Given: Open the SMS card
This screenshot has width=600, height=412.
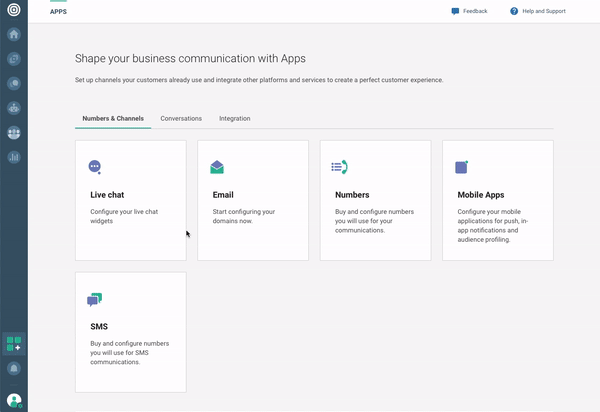Looking at the screenshot, I should point(130,332).
